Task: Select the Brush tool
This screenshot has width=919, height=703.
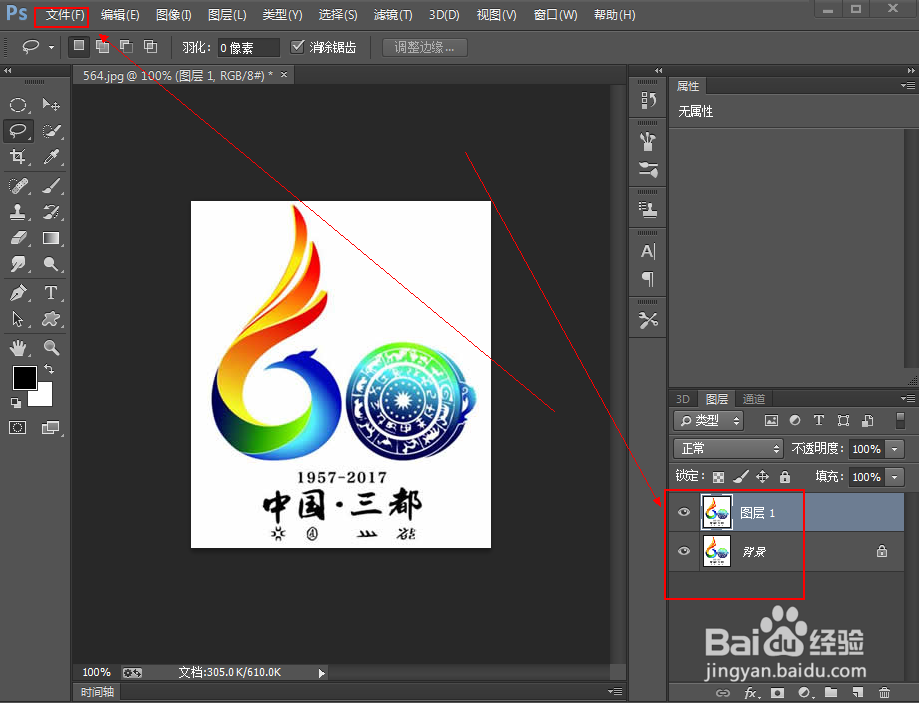Action: (x=51, y=186)
